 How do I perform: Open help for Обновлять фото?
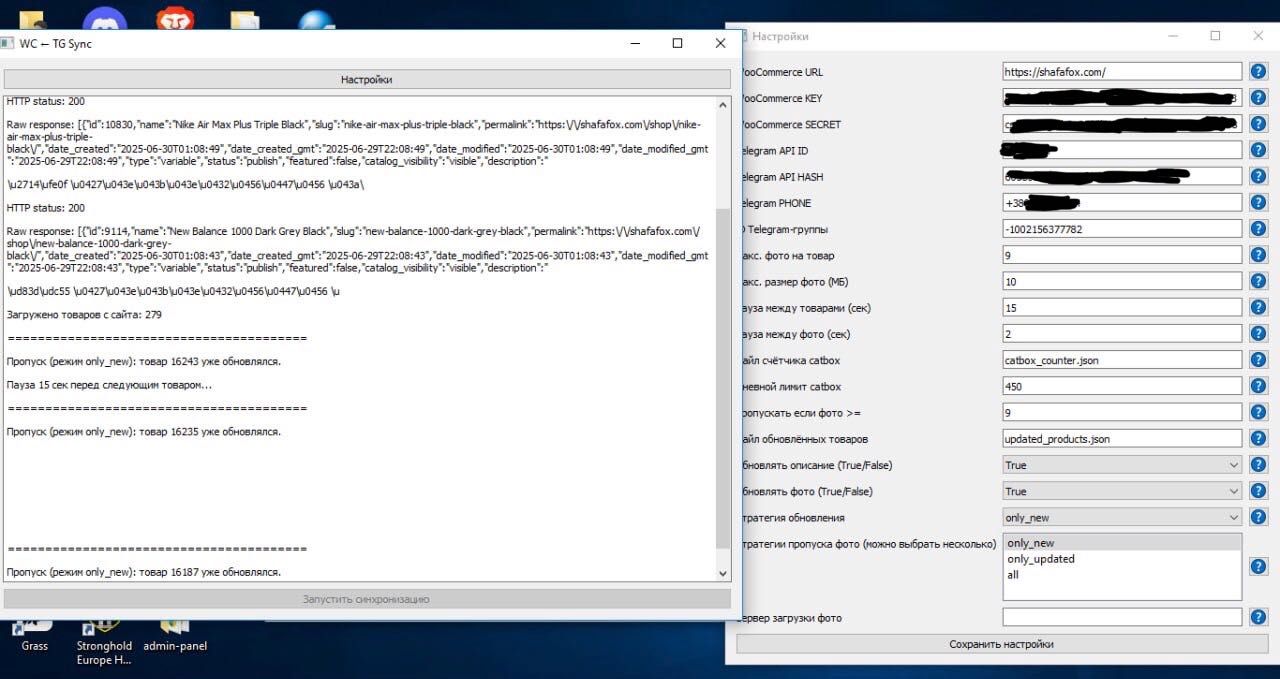tap(1258, 491)
